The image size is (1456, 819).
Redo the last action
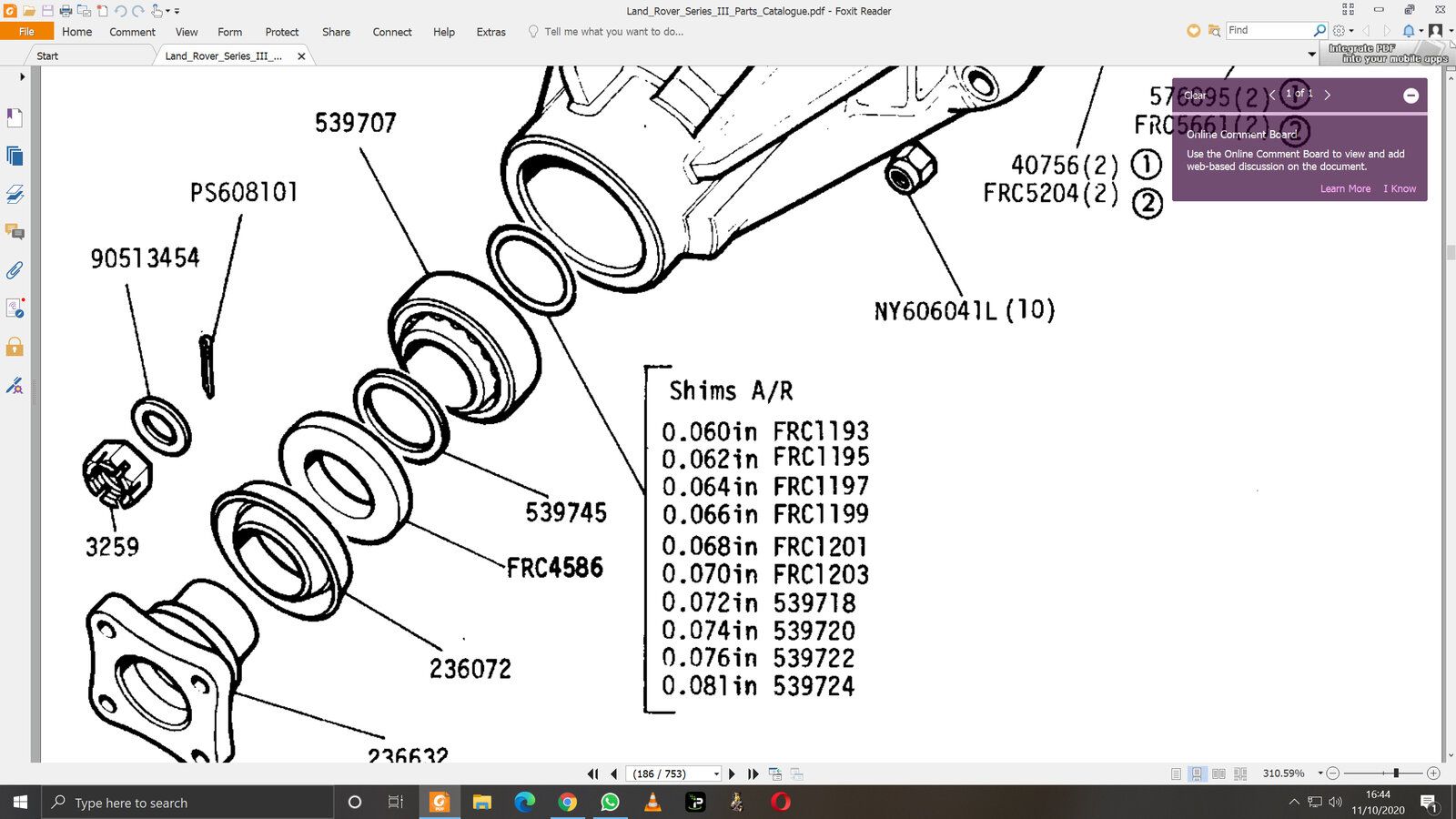click(138, 11)
